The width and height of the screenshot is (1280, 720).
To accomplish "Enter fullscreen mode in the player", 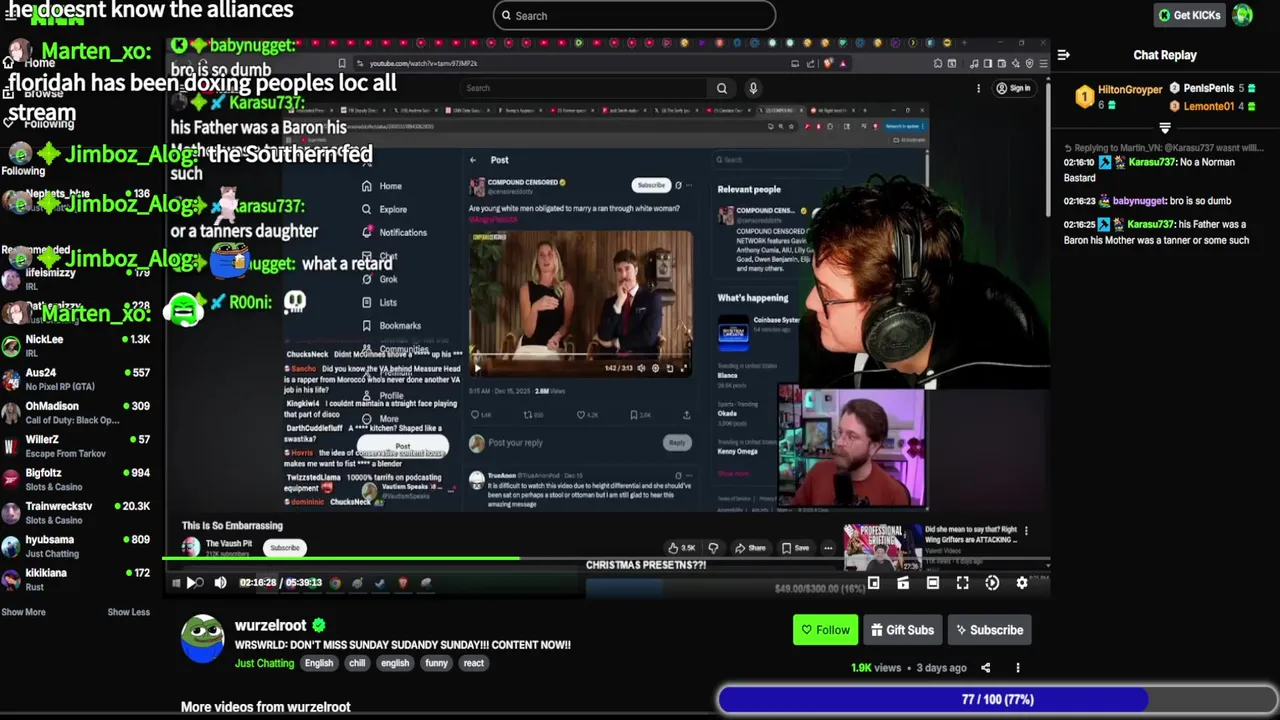I will (x=962, y=583).
